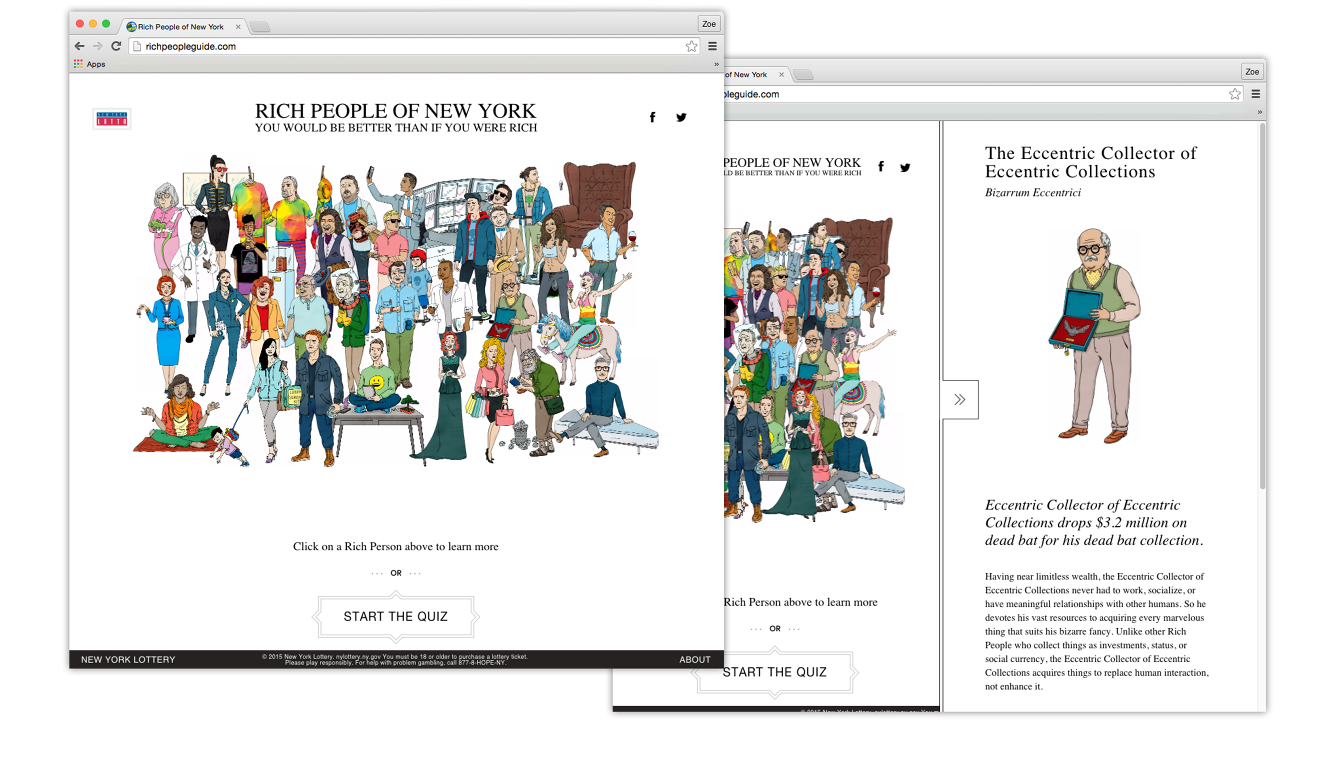Click address bar showing richpeopleguide.com in front window

coord(413,46)
